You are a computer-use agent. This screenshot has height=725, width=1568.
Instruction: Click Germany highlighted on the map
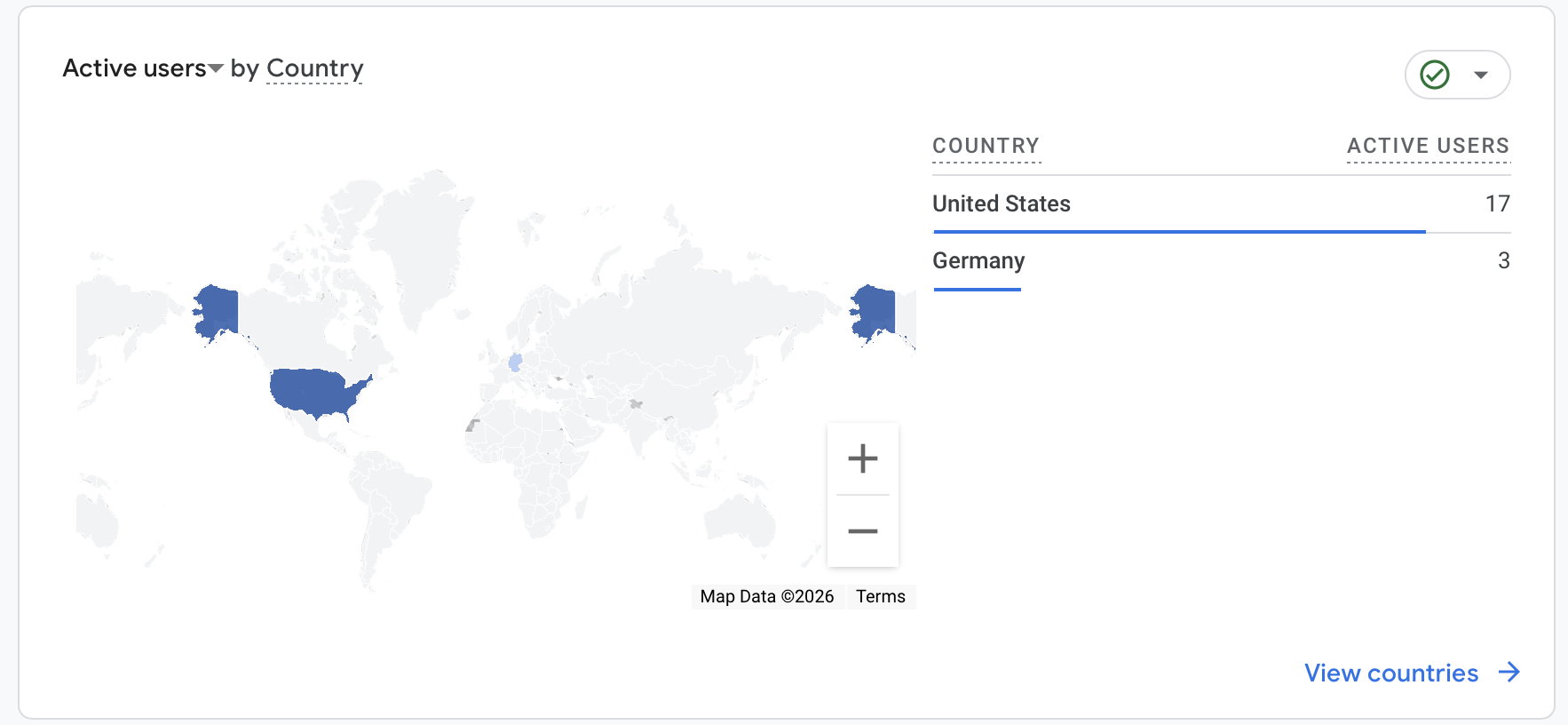[515, 362]
